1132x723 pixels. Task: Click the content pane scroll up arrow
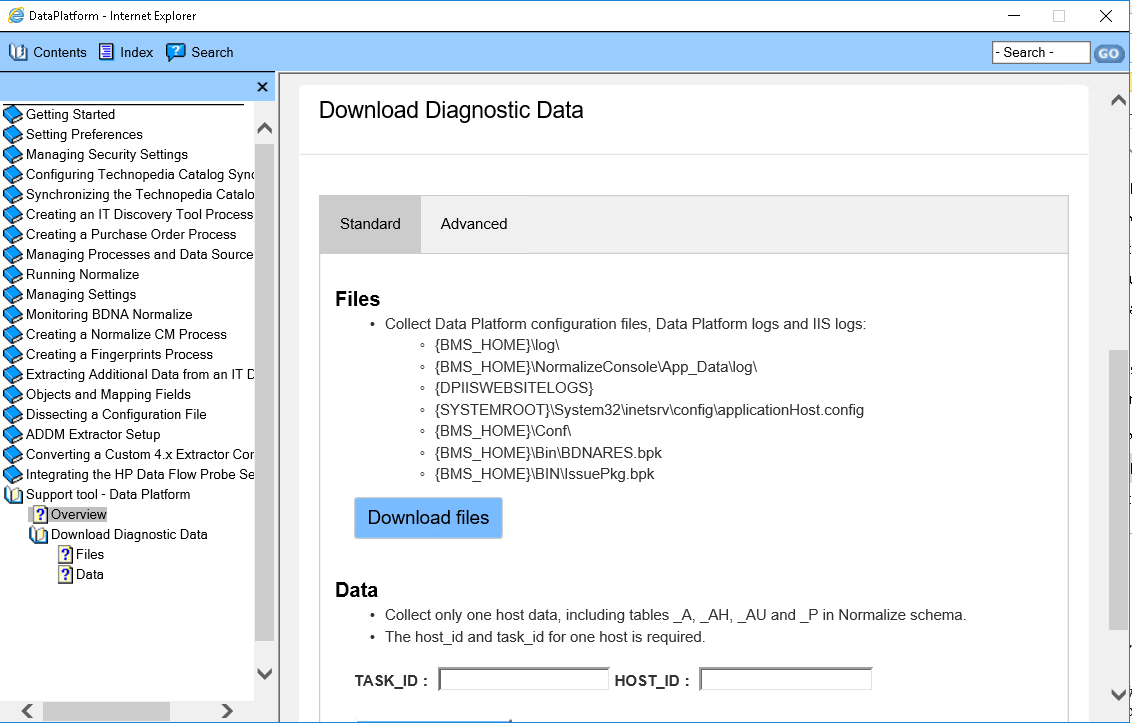1118,100
